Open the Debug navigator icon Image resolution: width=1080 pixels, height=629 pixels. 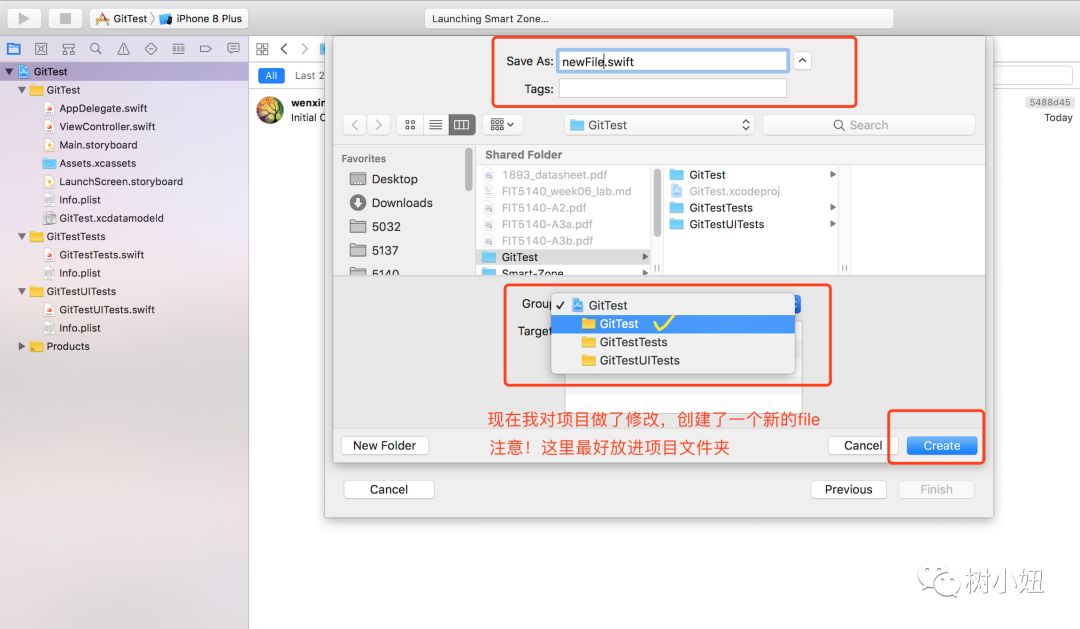point(178,49)
